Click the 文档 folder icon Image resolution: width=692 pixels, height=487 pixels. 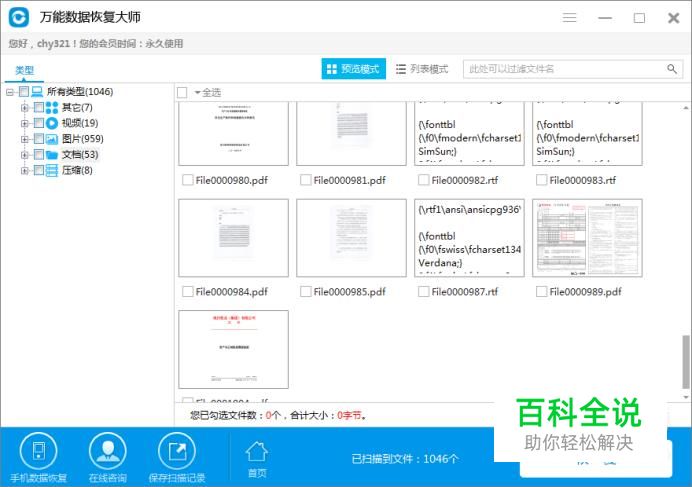[x=52, y=155]
